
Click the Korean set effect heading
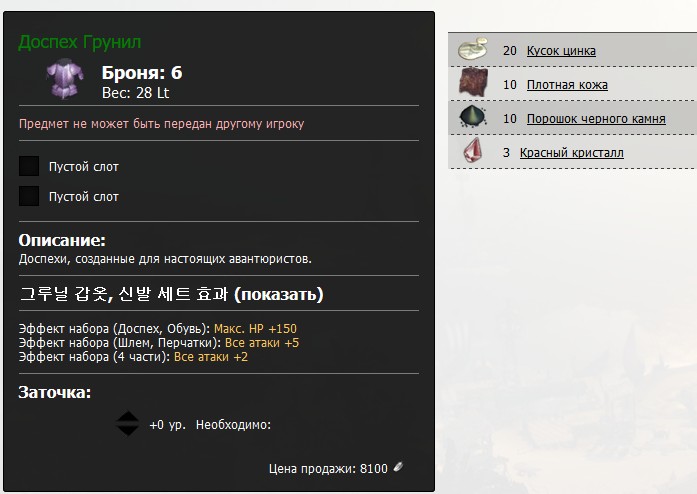coord(124,294)
